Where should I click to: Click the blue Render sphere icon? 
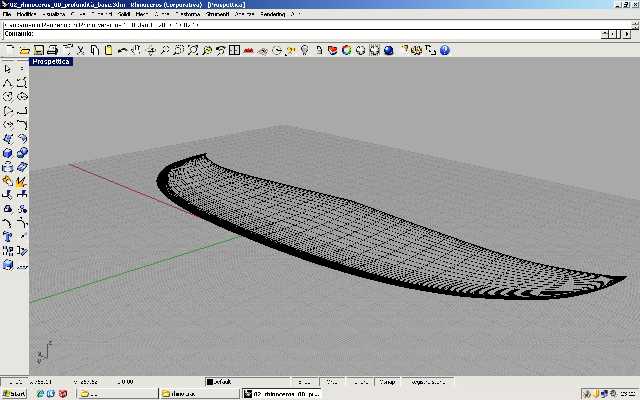coord(388,49)
